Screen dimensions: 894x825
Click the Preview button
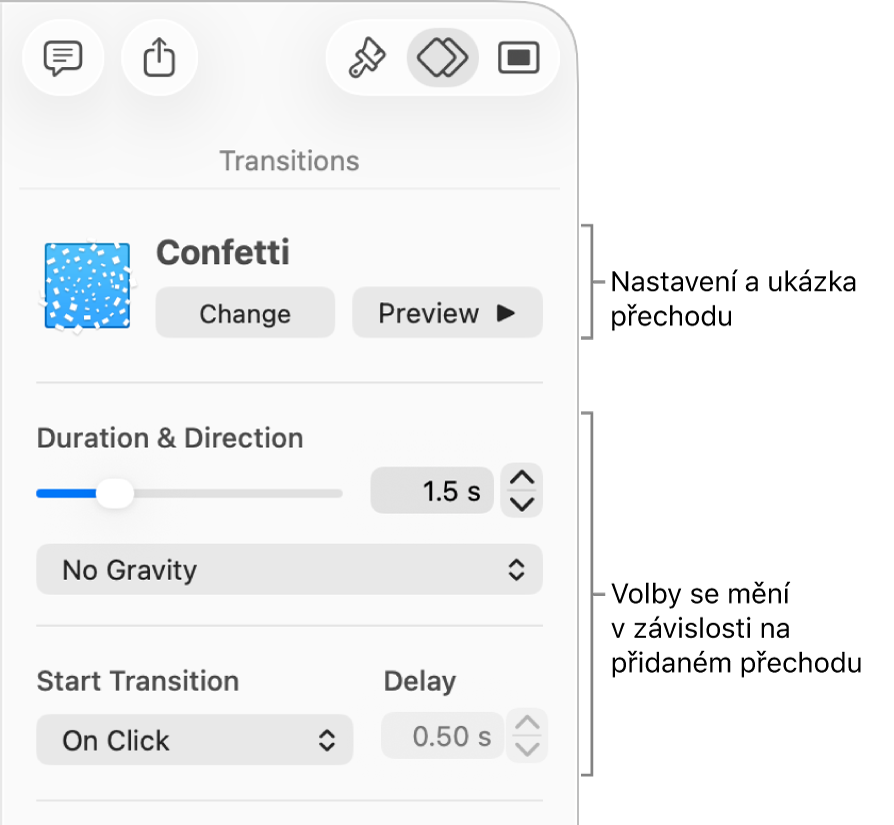pyautogui.click(x=447, y=313)
